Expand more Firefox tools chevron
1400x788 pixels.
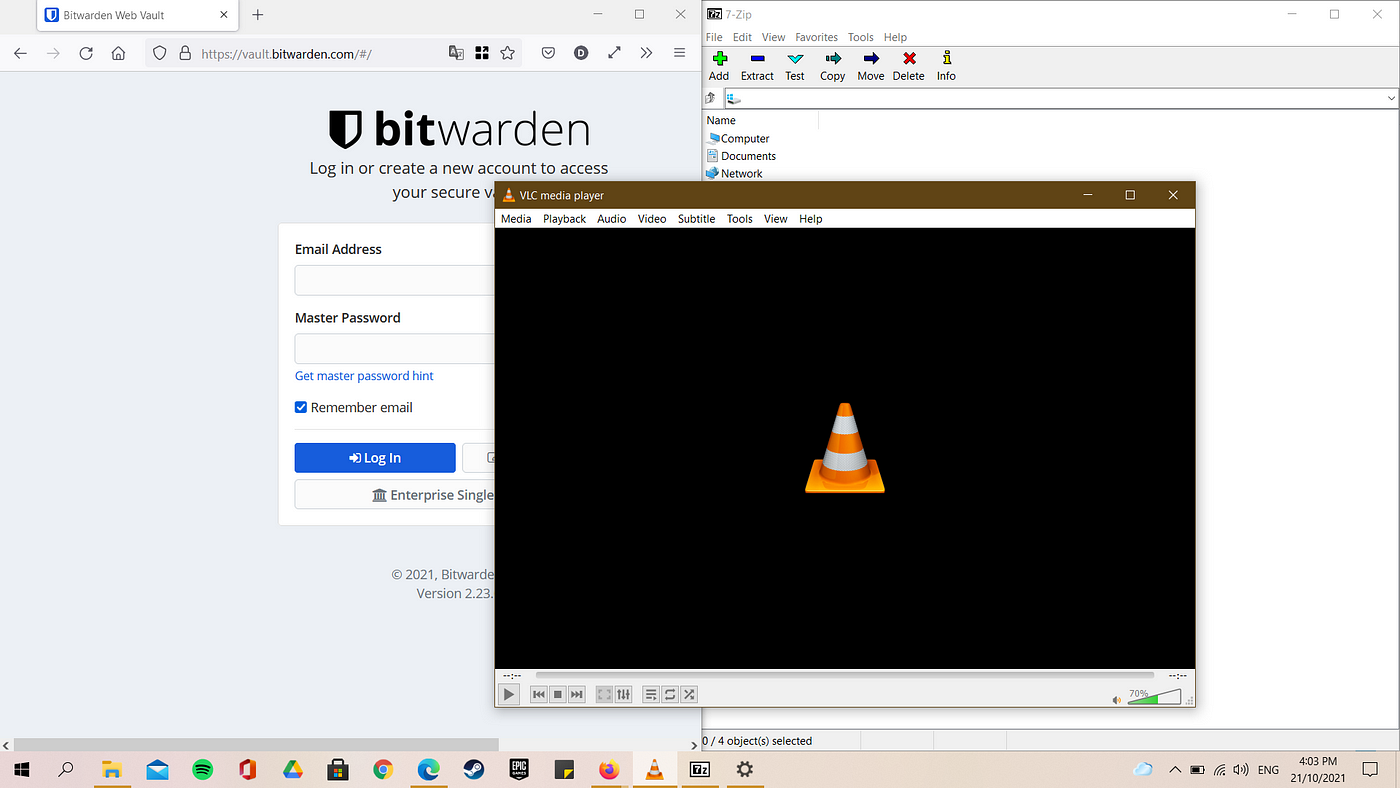(646, 53)
